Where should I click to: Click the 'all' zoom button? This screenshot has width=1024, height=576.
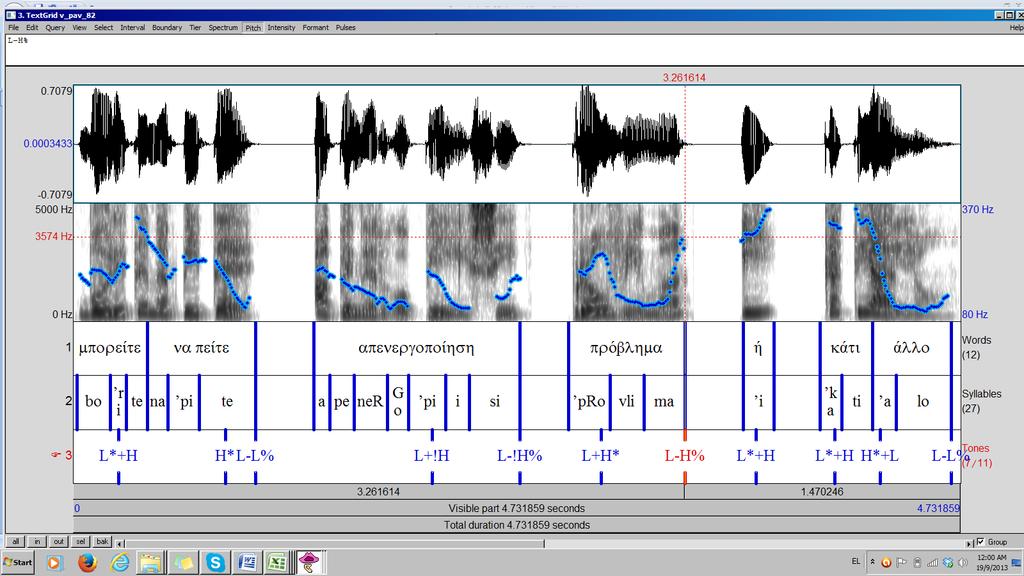(x=16, y=541)
